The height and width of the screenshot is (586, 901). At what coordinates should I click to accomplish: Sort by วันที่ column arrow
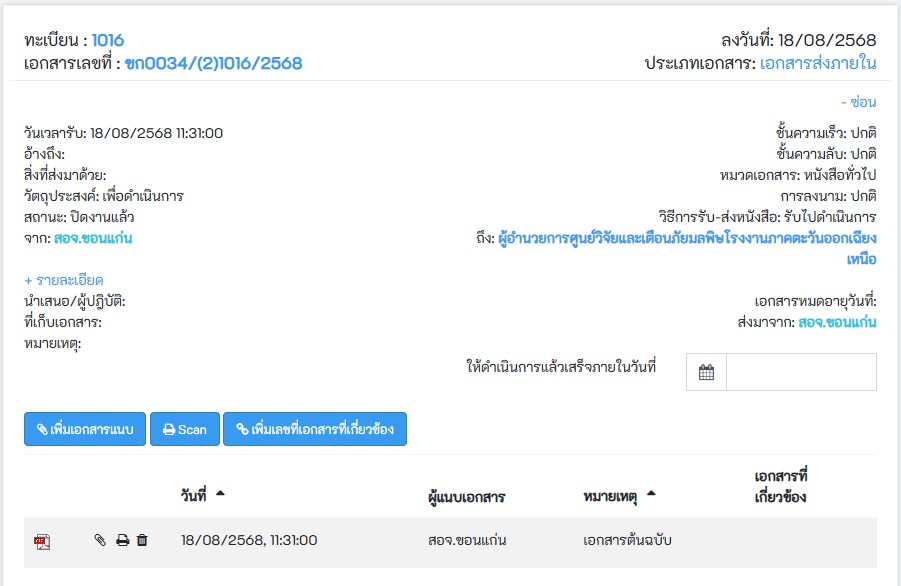220,493
